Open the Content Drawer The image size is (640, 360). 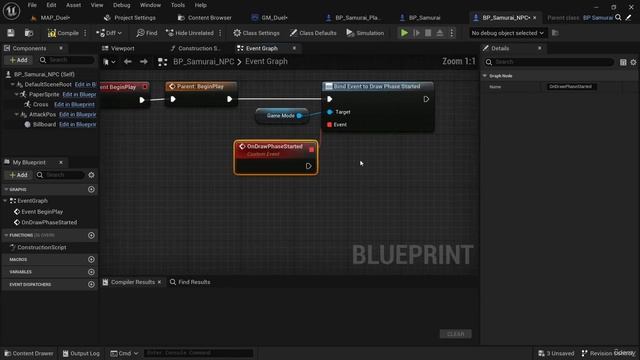pyautogui.click(x=29, y=353)
